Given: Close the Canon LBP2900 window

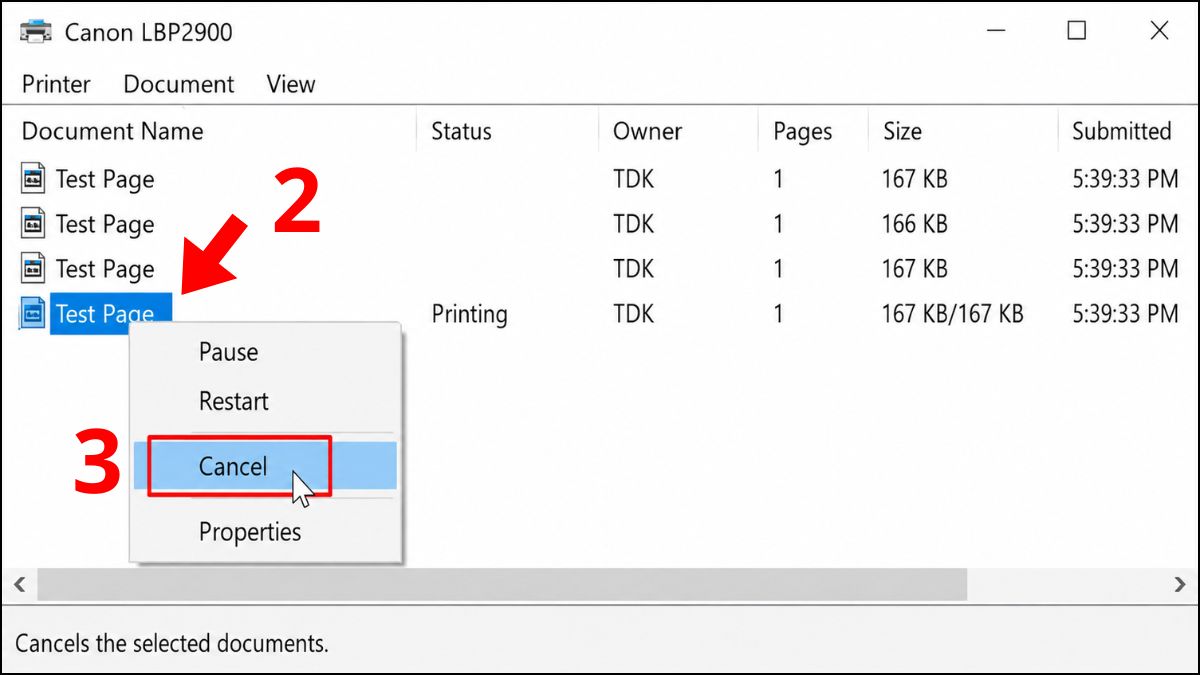Looking at the screenshot, I should click(1159, 31).
